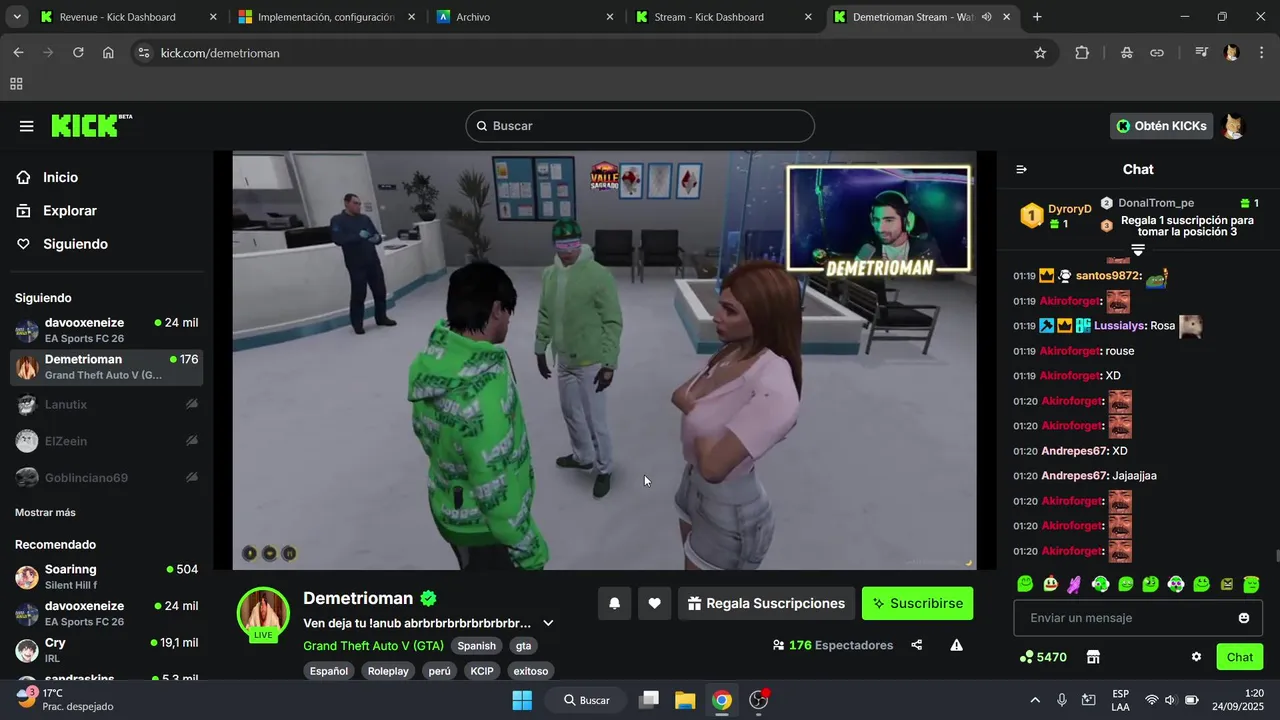This screenshot has height=720, width=1280.
Task: Open Task View on taskbar
Action: (x=649, y=700)
